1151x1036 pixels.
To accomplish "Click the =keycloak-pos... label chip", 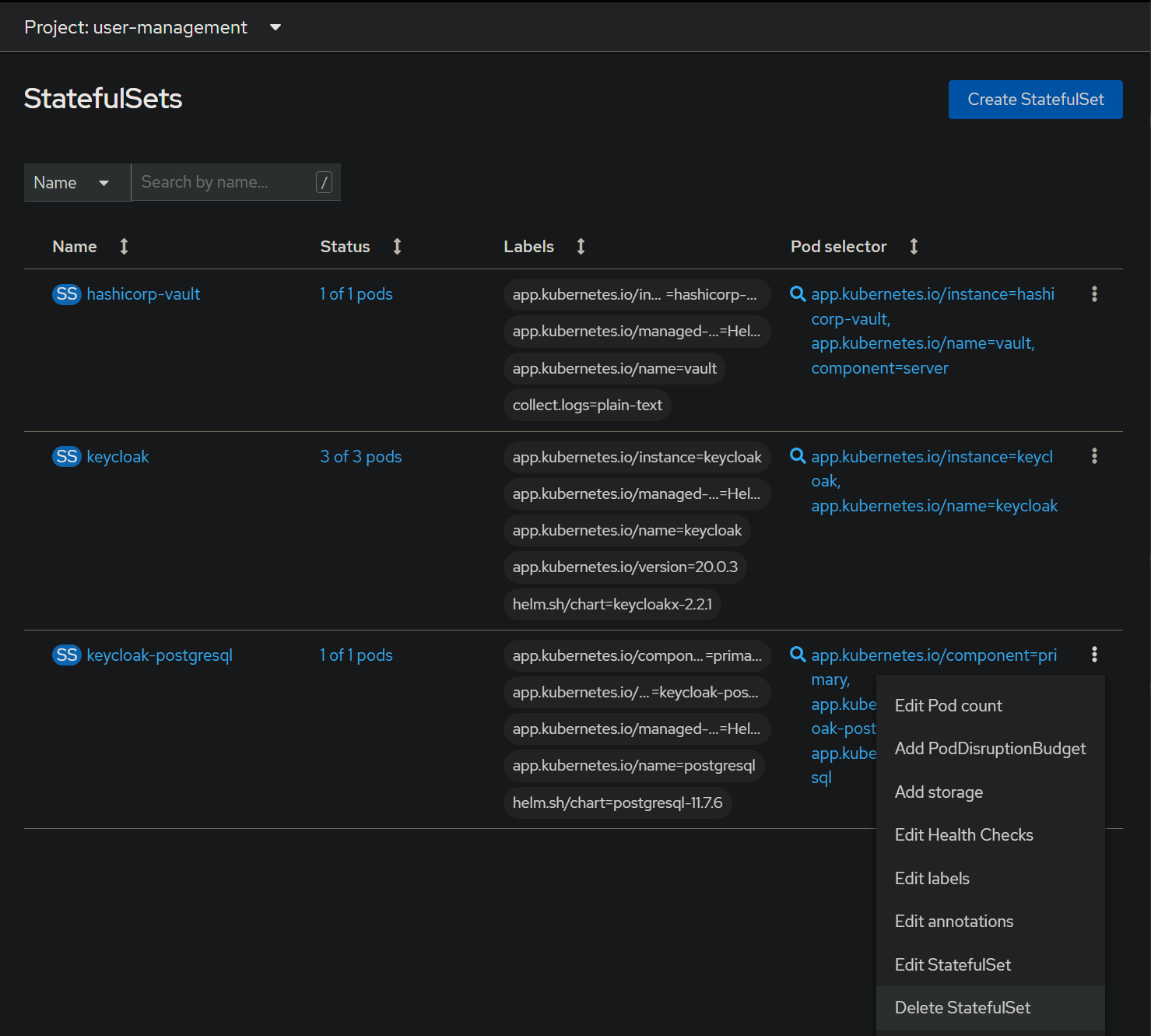I will pyautogui.click(x=637, y=693).
